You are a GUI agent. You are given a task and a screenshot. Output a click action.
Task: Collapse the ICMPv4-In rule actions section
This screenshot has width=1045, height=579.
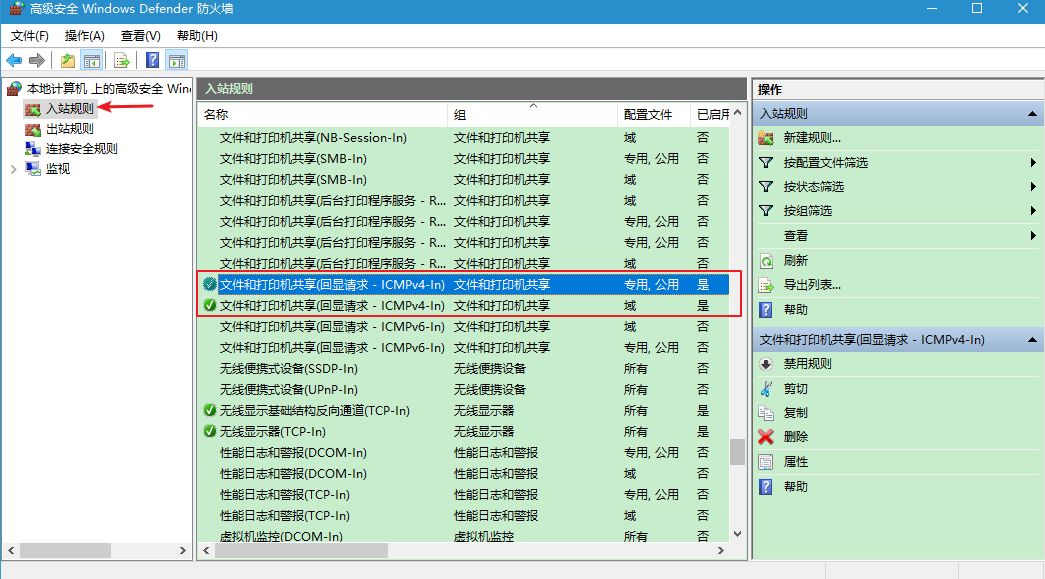pyautogui.click(x=1032, y=340)
